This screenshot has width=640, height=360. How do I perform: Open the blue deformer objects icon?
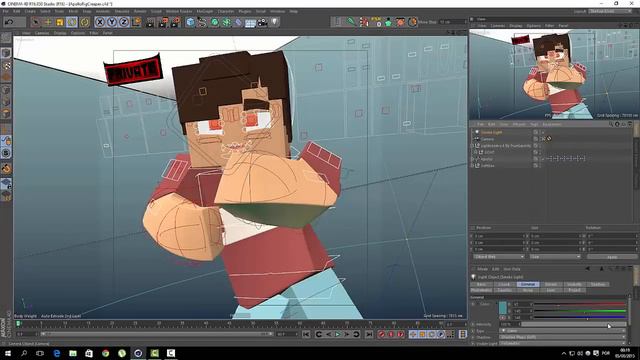[x=238, y=22]
